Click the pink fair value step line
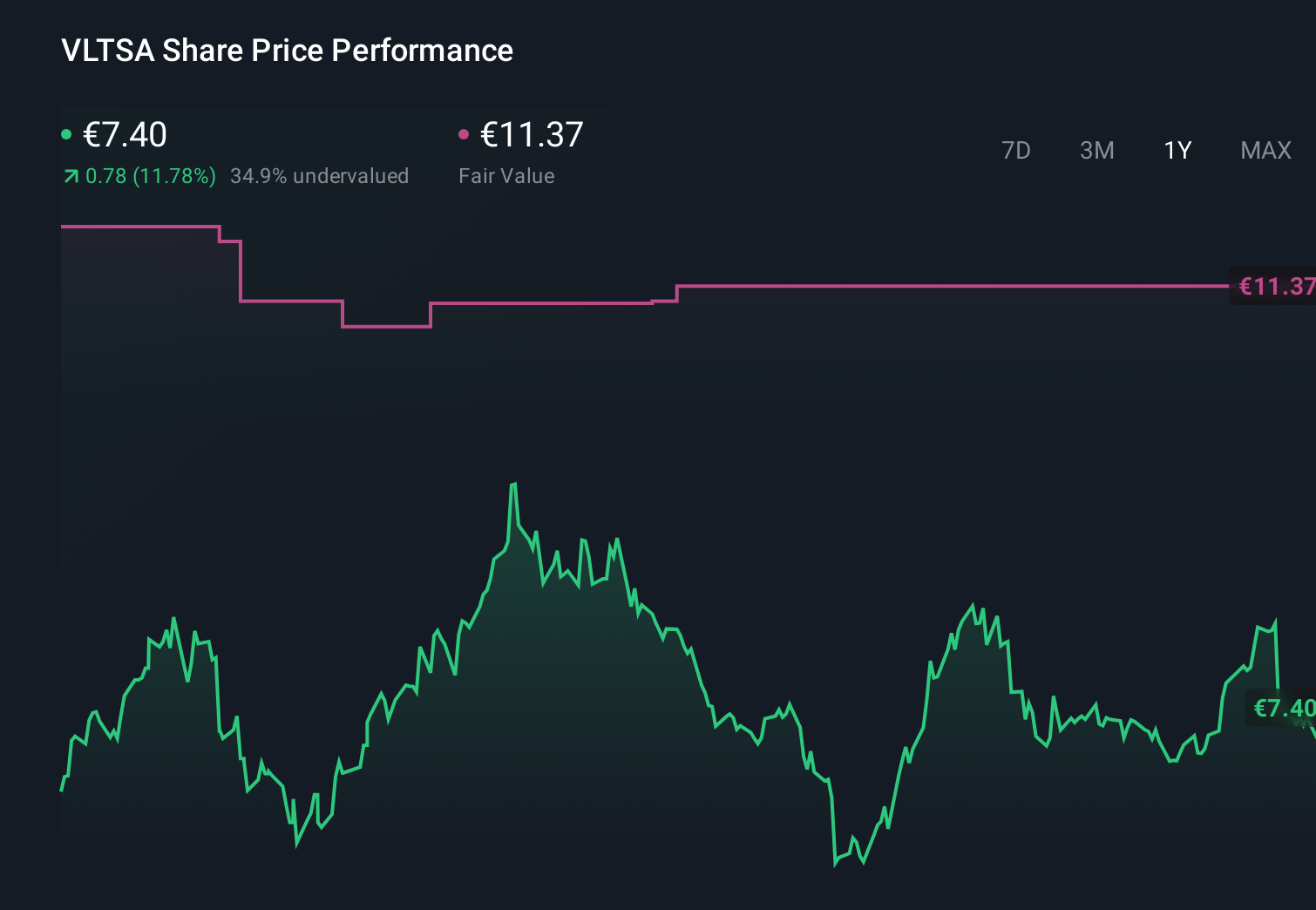The image size is (1316, 910). 872,284
